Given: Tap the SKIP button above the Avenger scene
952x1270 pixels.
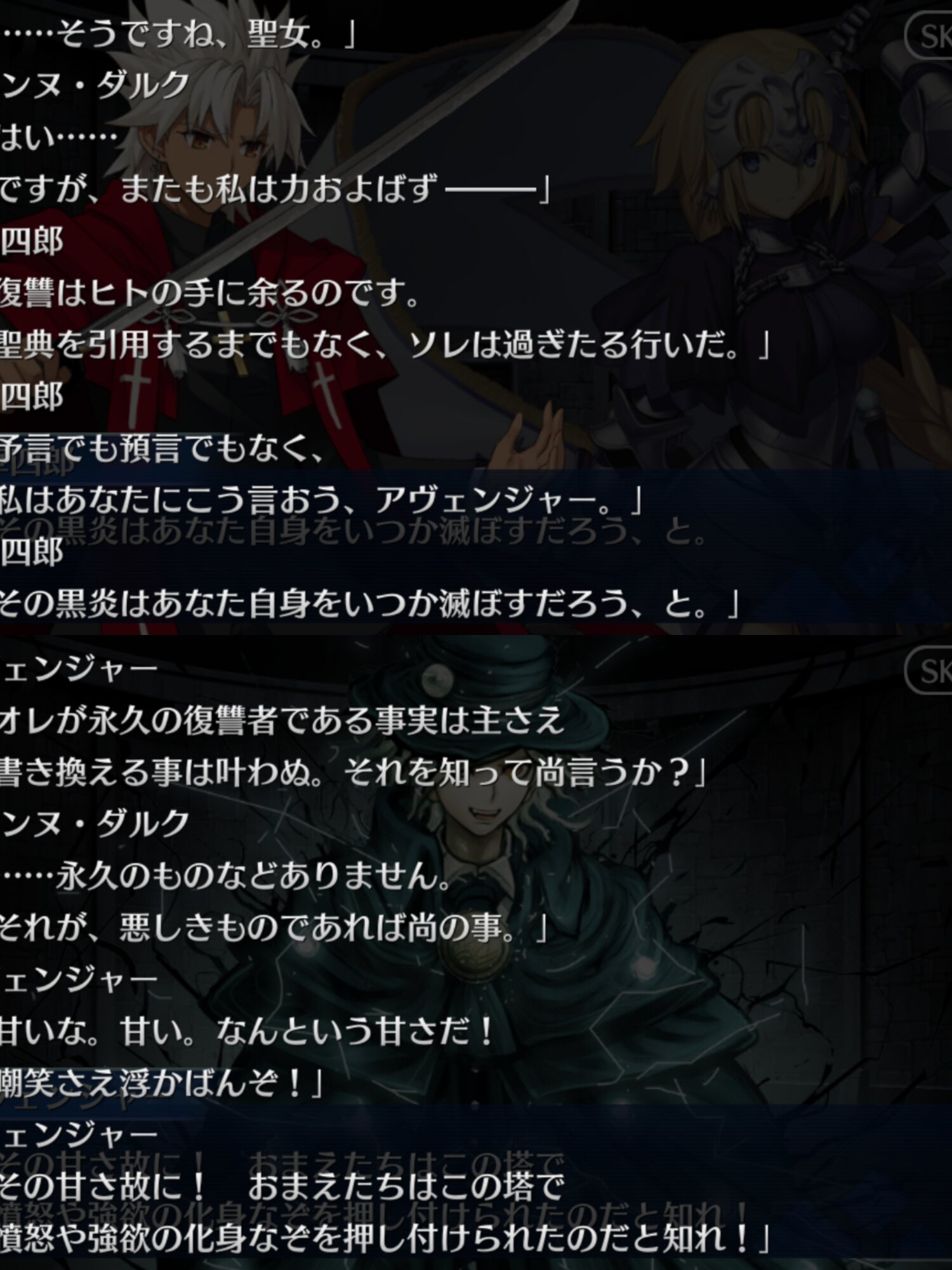Looking at the screenshot, I should click(928, 671).
